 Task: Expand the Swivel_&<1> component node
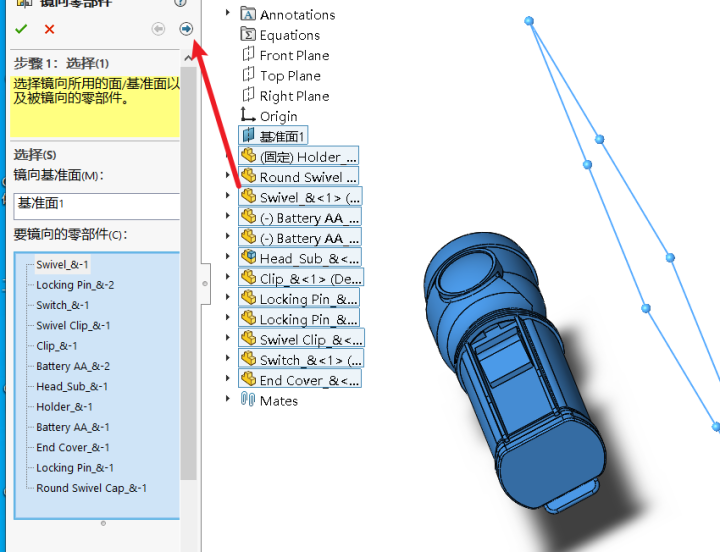[x=228, y=195]
